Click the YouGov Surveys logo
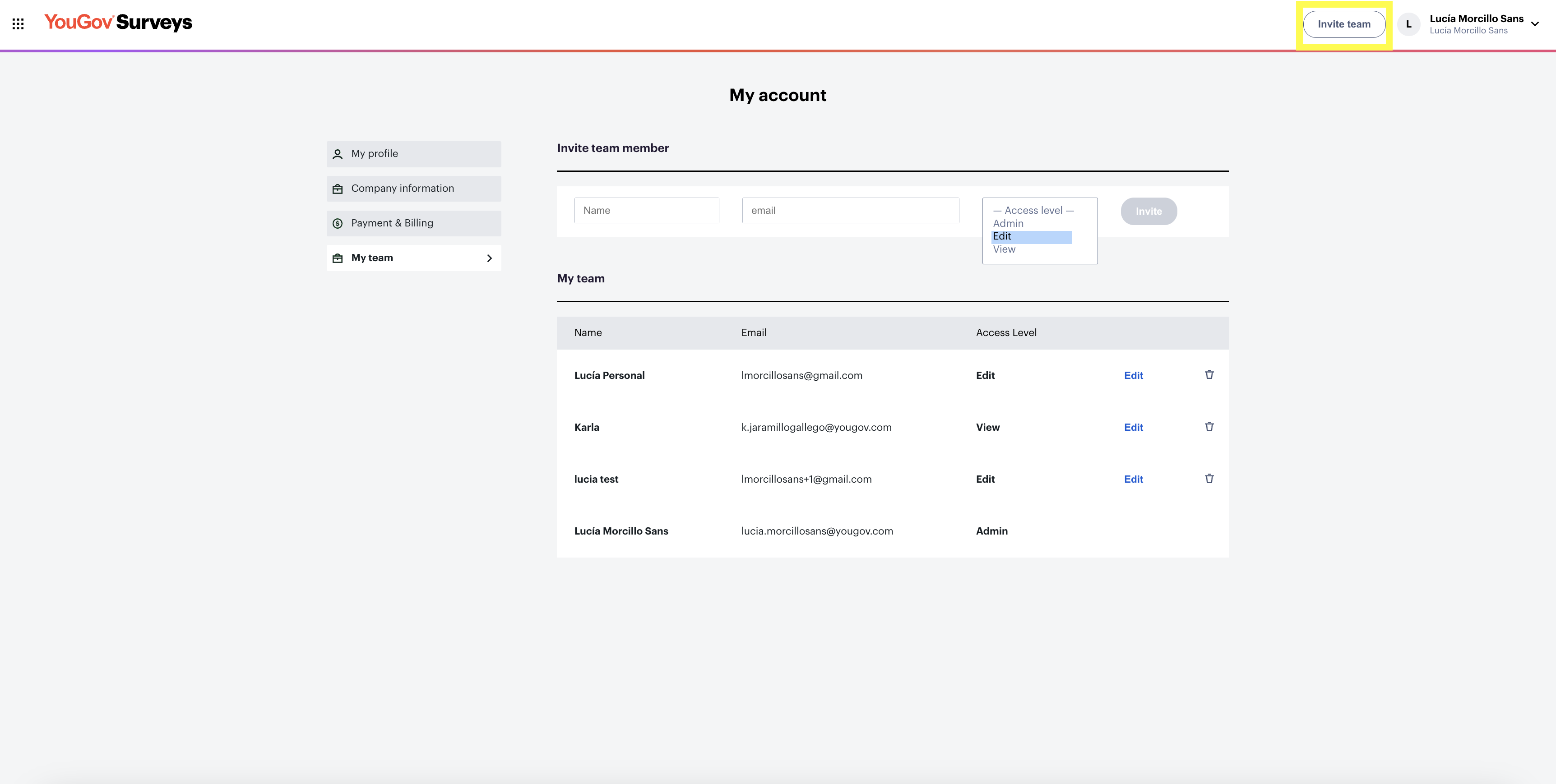Viewport: 1556px width, 784px height. click(x=118, y=23)
